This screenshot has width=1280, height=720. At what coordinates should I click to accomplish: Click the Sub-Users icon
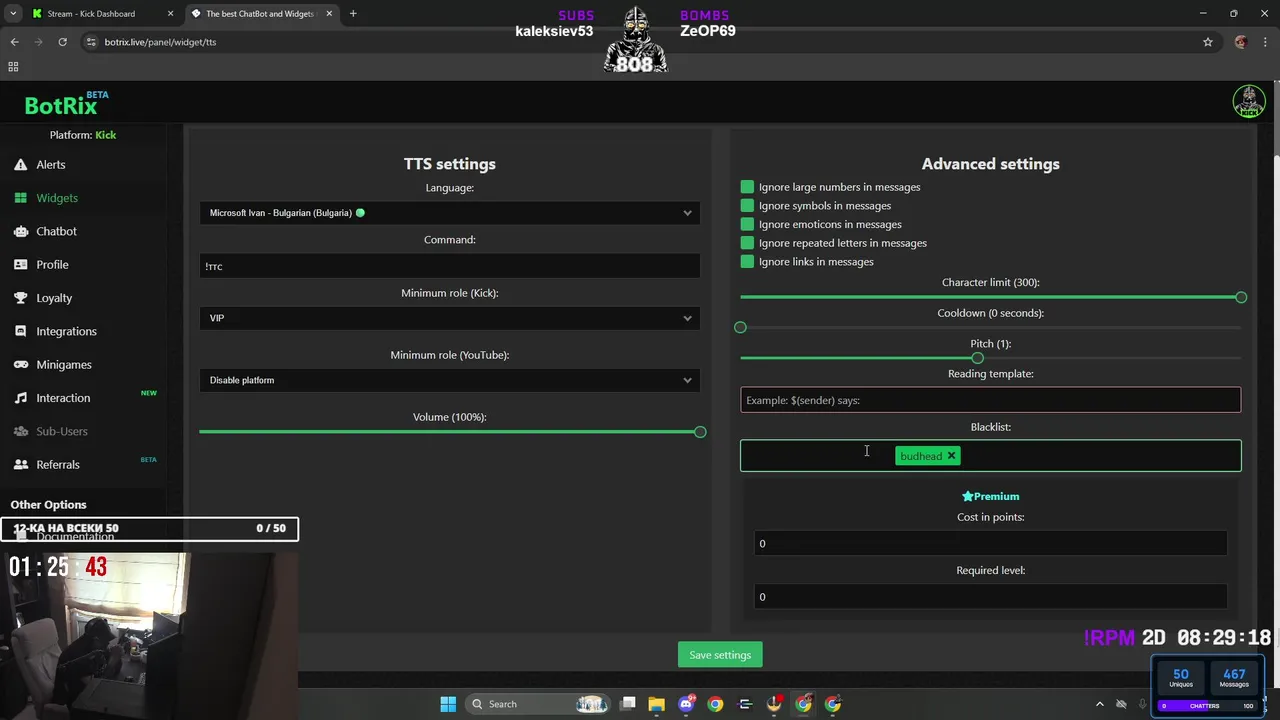coord(21,431)
